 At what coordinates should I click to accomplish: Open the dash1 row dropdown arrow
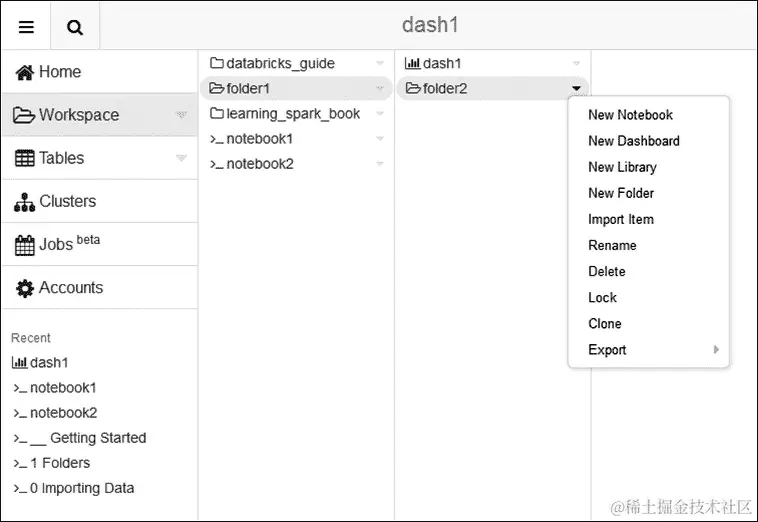pos(576,63)
